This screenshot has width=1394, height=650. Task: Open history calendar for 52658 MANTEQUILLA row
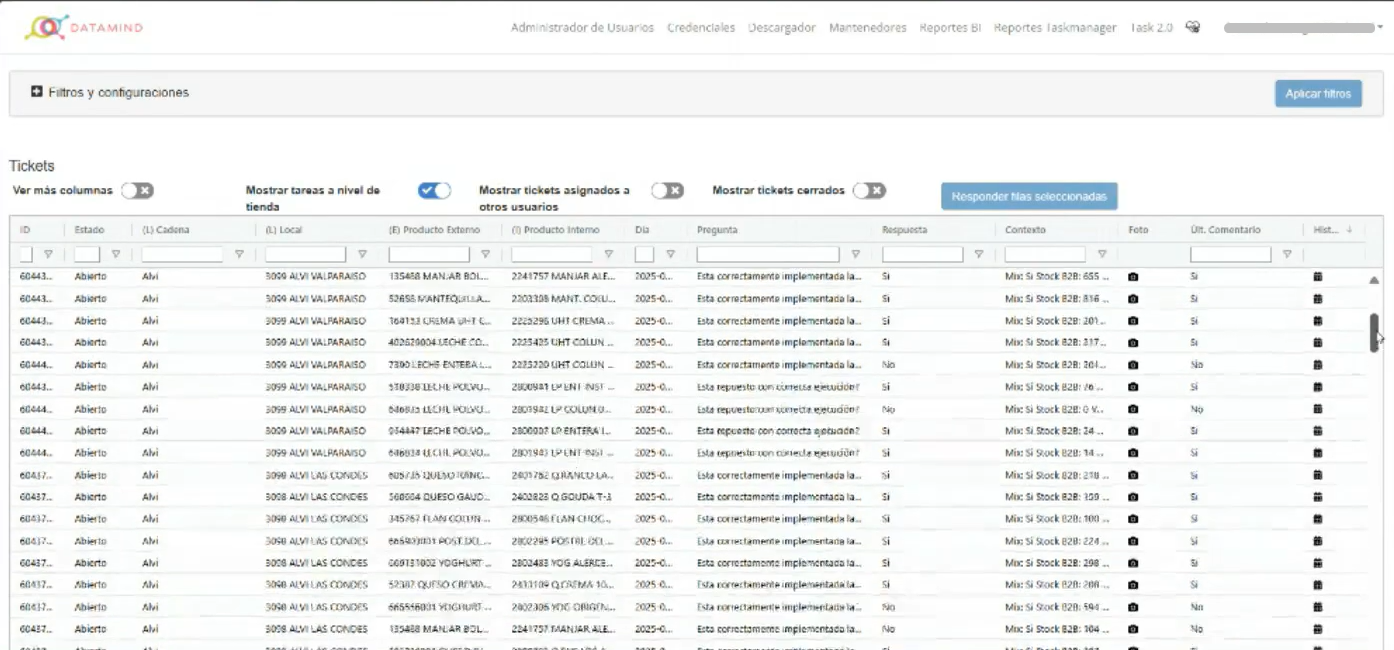[x=1318, y=298]
